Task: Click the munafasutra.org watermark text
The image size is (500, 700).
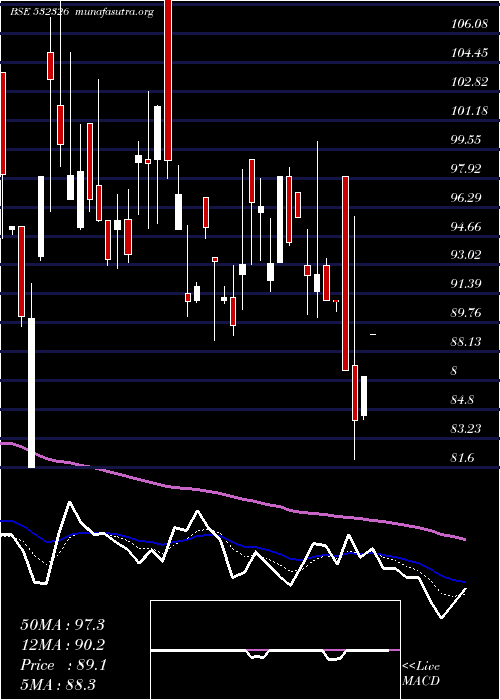Action: (115, 12)
